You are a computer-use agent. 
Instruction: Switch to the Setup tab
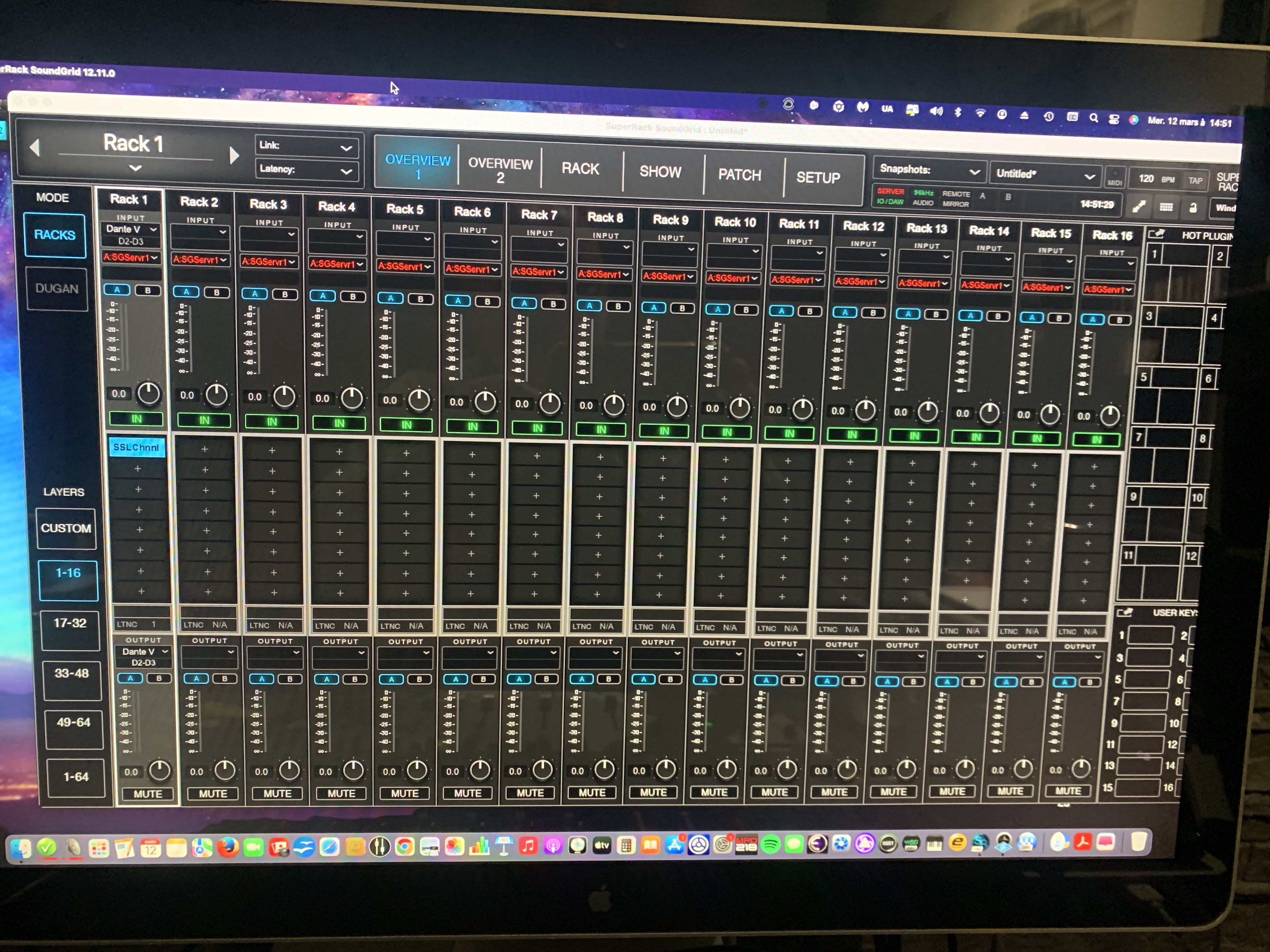click(818, 178)
